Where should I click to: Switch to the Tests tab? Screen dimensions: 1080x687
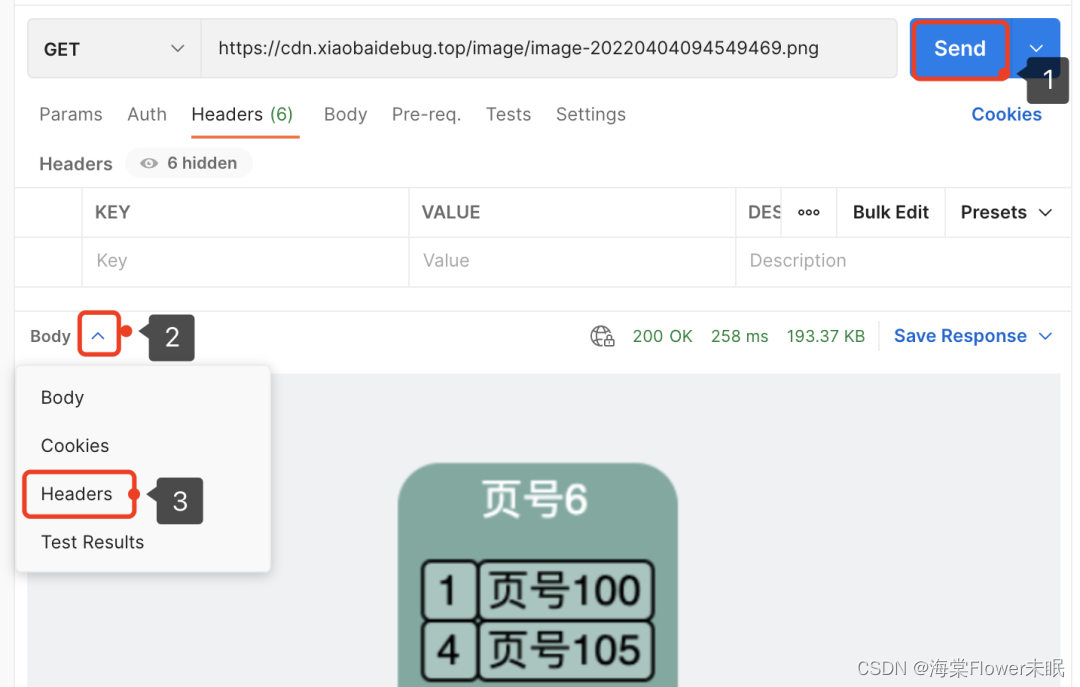click(x=508, y=114)
